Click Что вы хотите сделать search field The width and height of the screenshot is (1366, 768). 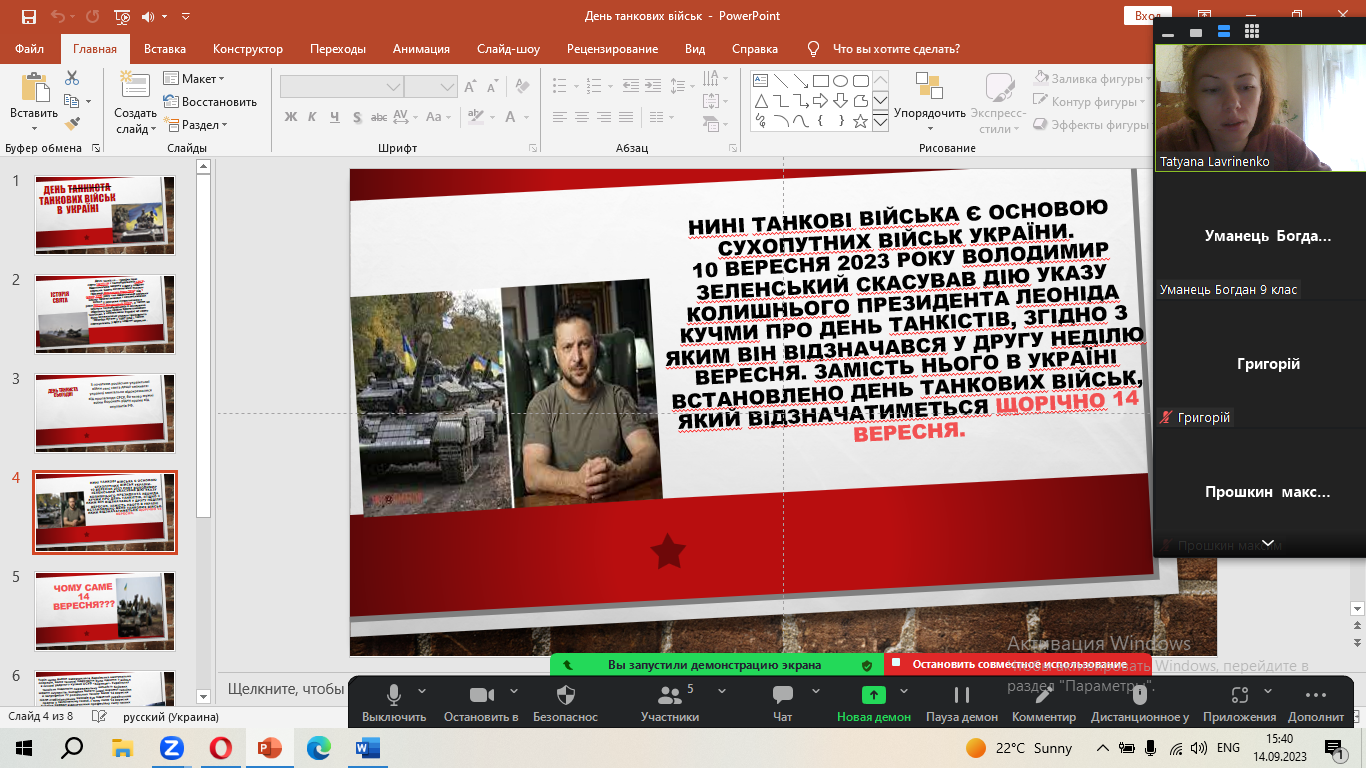click(896, 49)
